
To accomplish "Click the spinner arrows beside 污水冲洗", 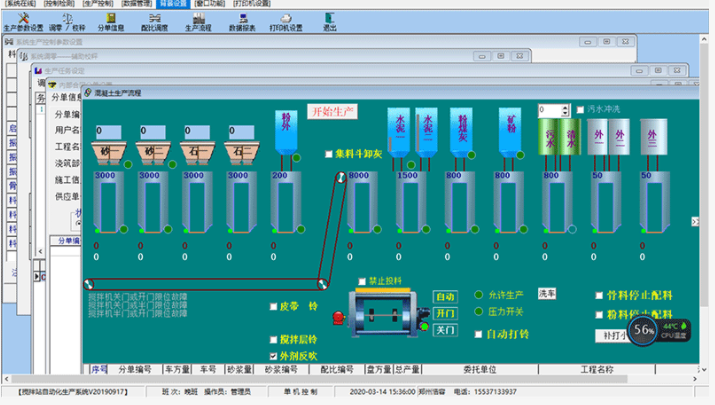I will pyautogui.click(x=565, y=110).
